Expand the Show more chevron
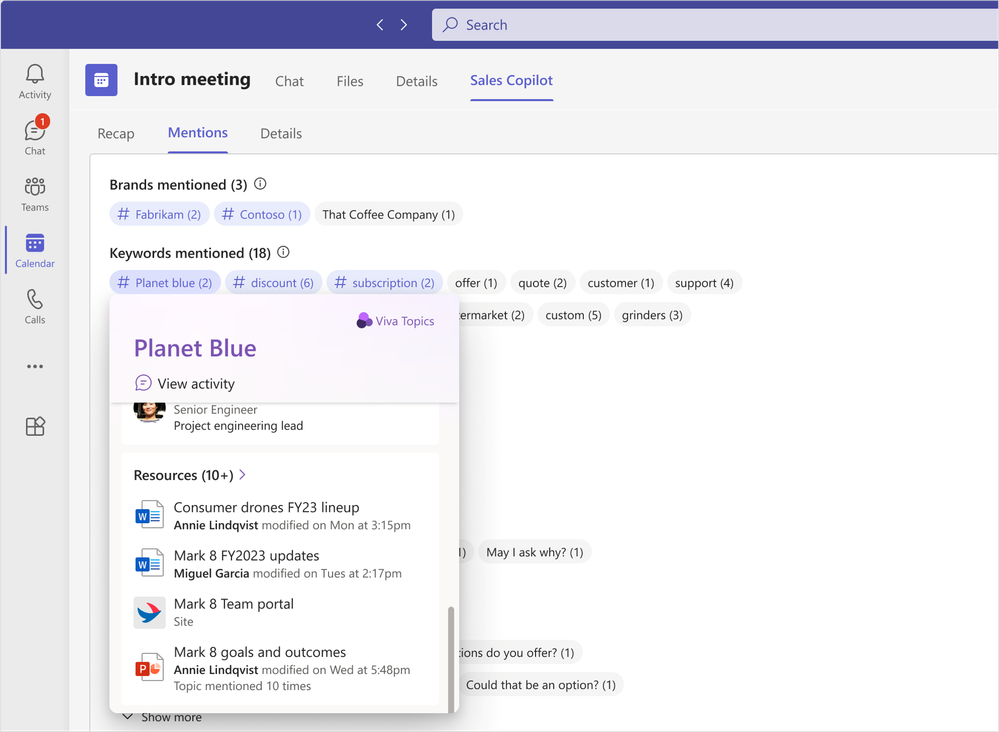Image resolution: width=999 pixels, height=732 pixels. (x=128, y=717)
